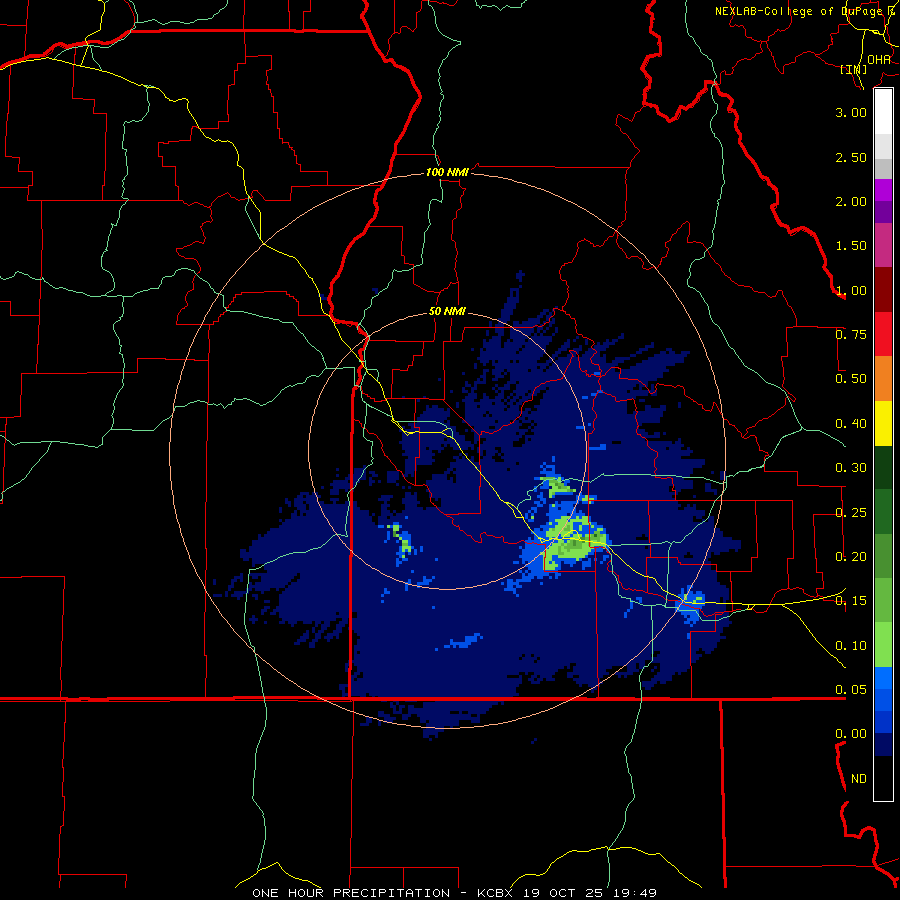Click the 3.00 inch legend label
The image size is (900, 900).
pos(851,112)
